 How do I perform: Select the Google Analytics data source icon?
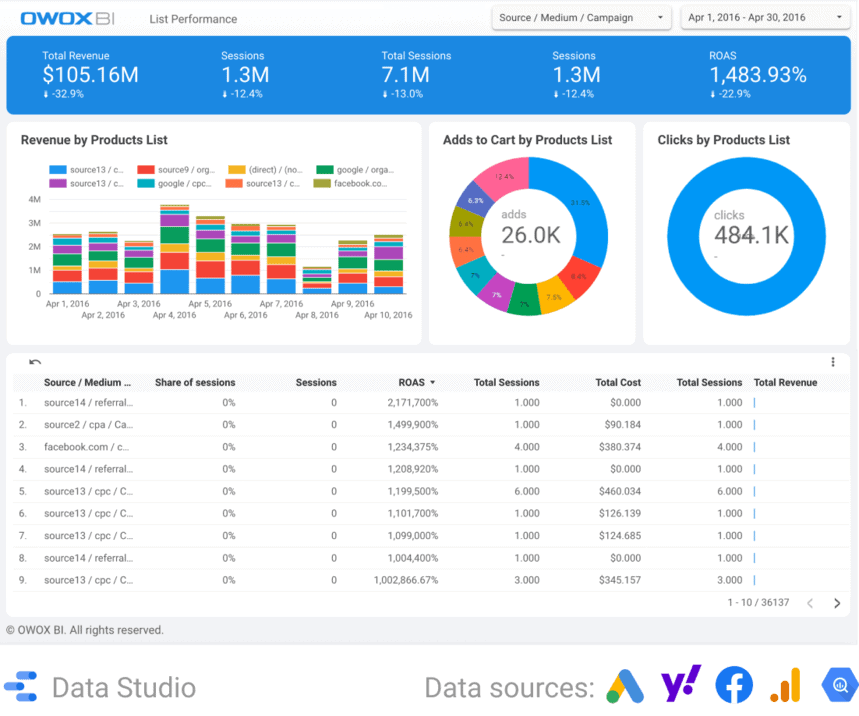(787, 685)
